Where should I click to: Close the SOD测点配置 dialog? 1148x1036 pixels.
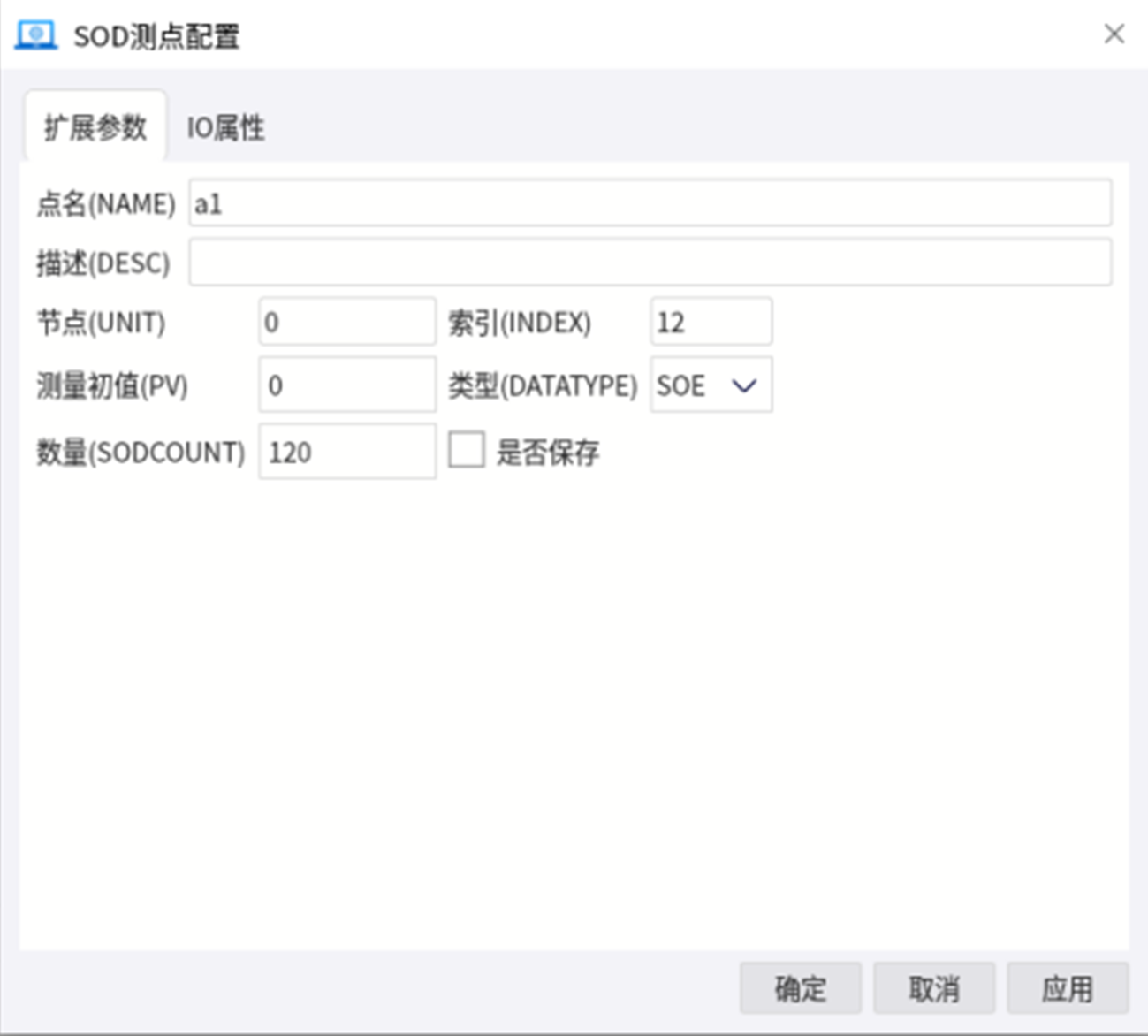[1114, 34]
